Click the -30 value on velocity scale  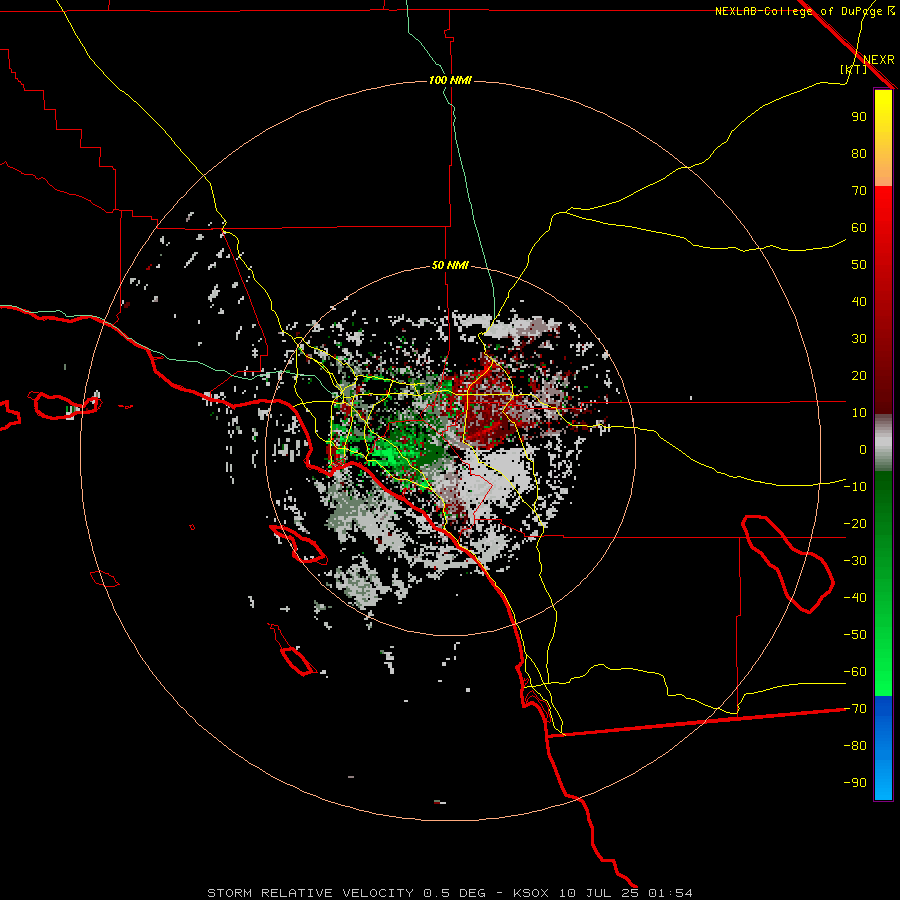(855, 561)
